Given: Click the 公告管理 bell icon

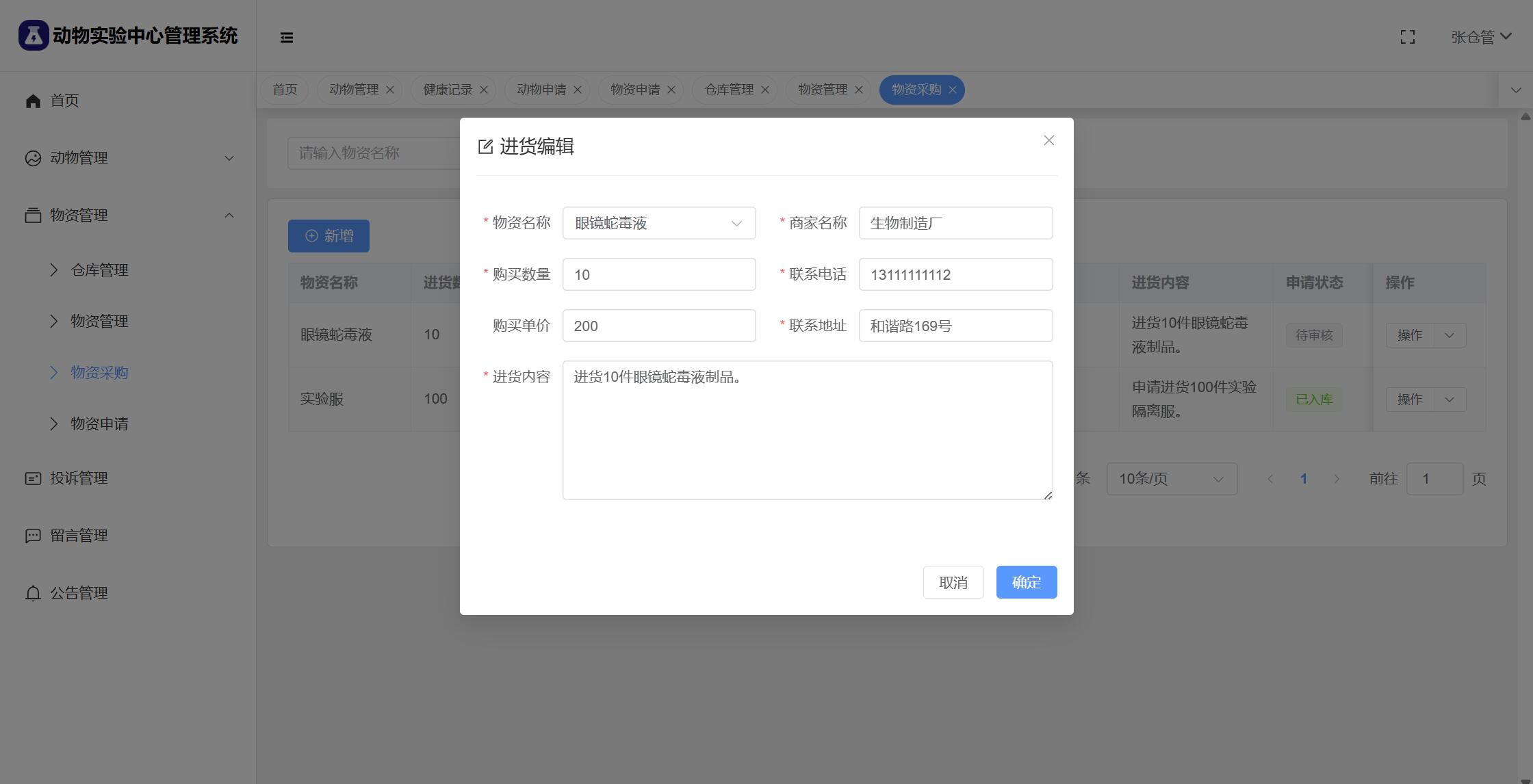Looking at the screenshot, I should (33, 593).
